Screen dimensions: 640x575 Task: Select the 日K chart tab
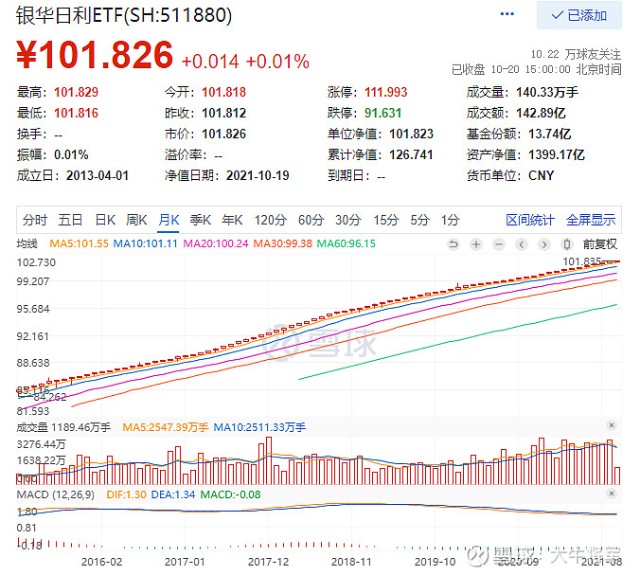(105, 220)
